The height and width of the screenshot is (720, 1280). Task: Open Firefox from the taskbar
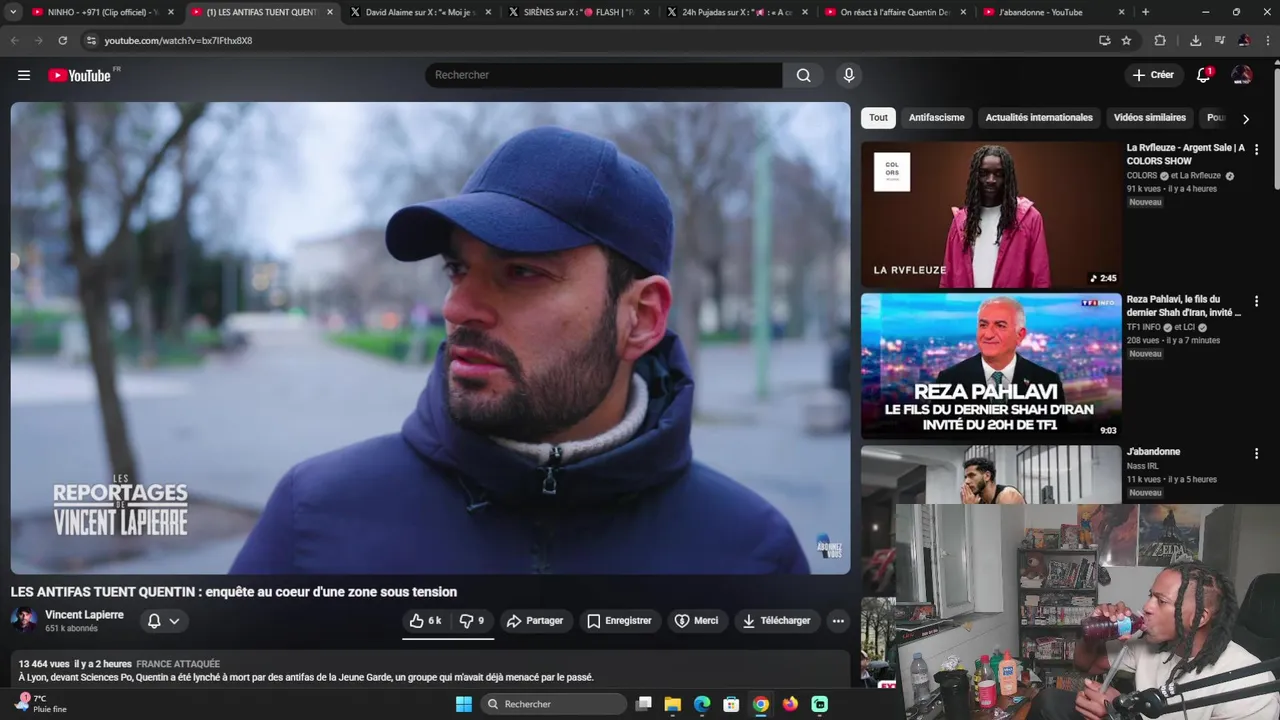790,704
